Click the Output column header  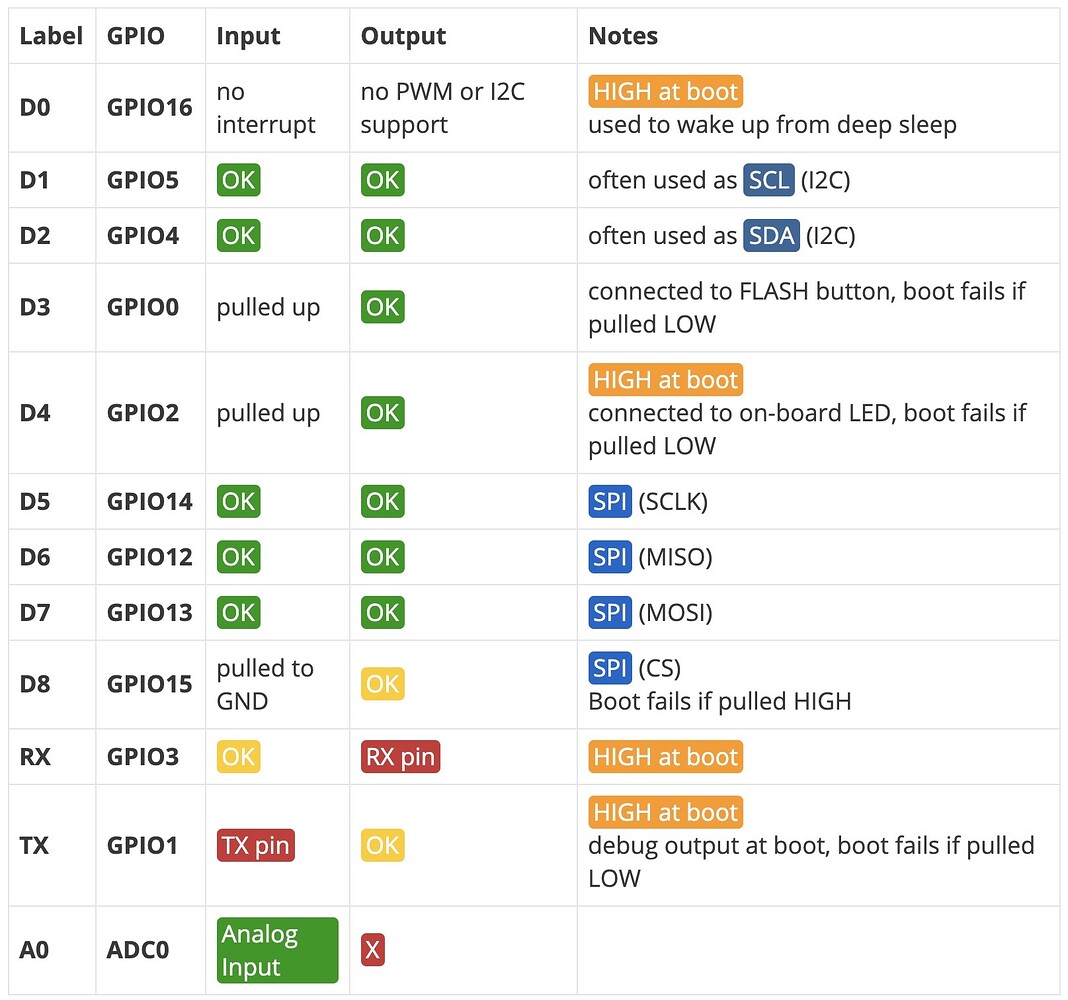point(403,36)
